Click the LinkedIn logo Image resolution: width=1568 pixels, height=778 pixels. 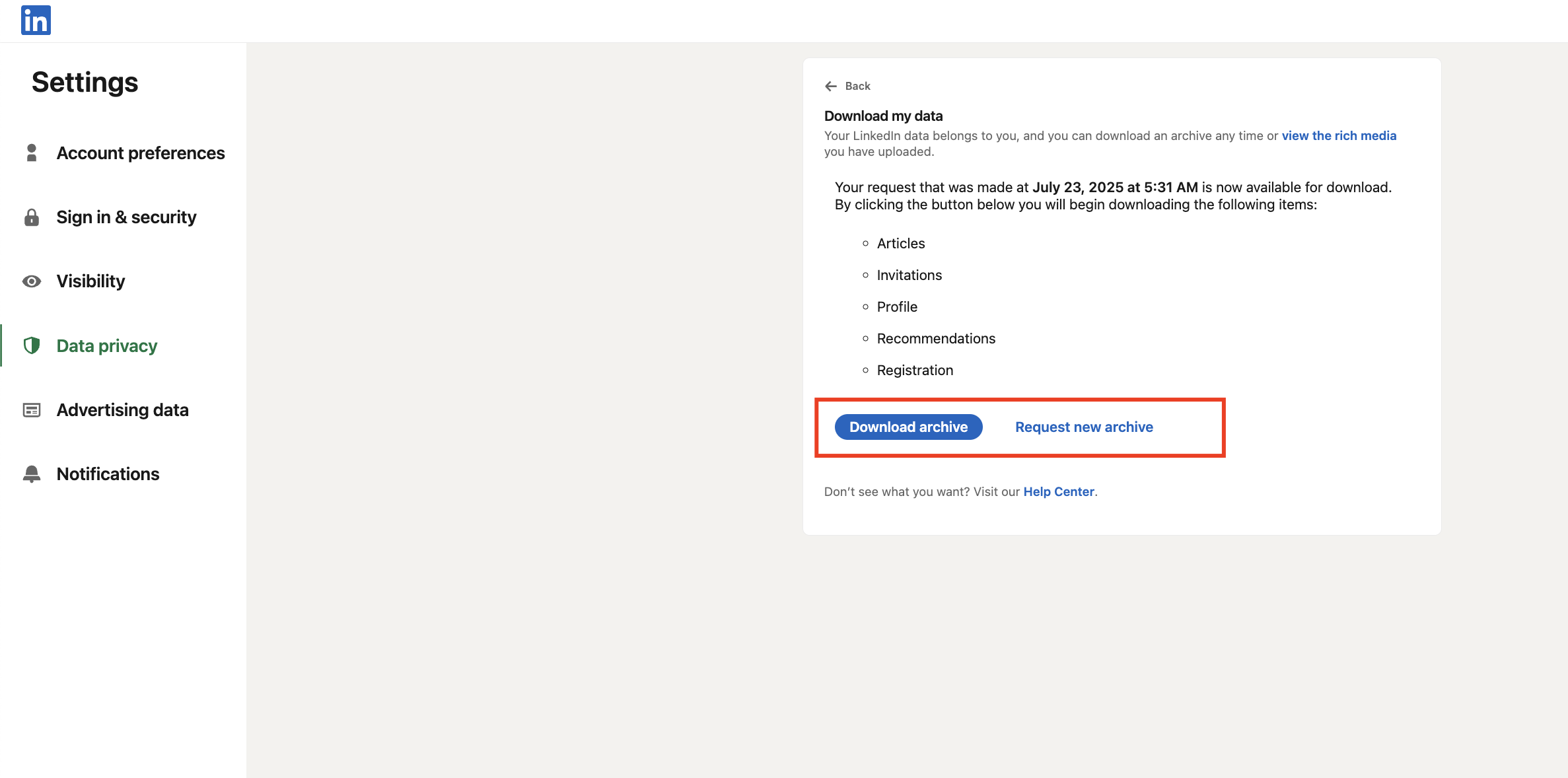pyautogui.click(x=36, y=20)
